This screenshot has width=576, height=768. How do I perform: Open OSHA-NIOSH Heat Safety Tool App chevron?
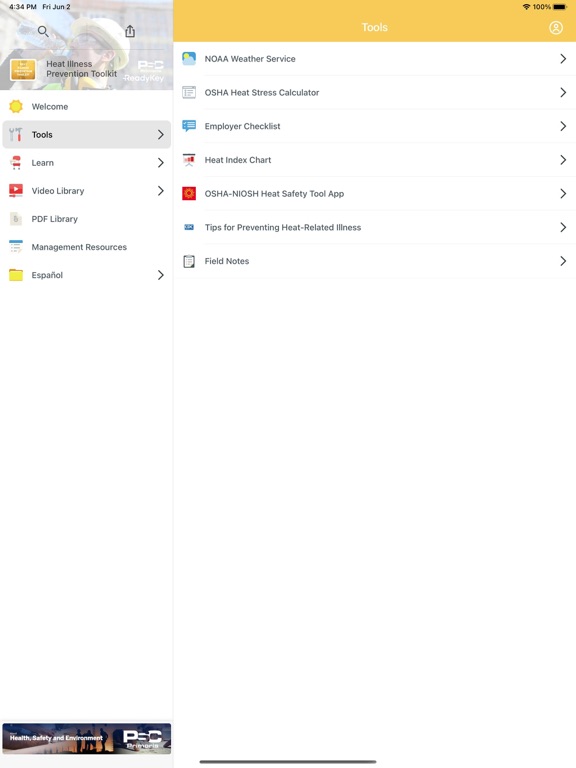563,193
